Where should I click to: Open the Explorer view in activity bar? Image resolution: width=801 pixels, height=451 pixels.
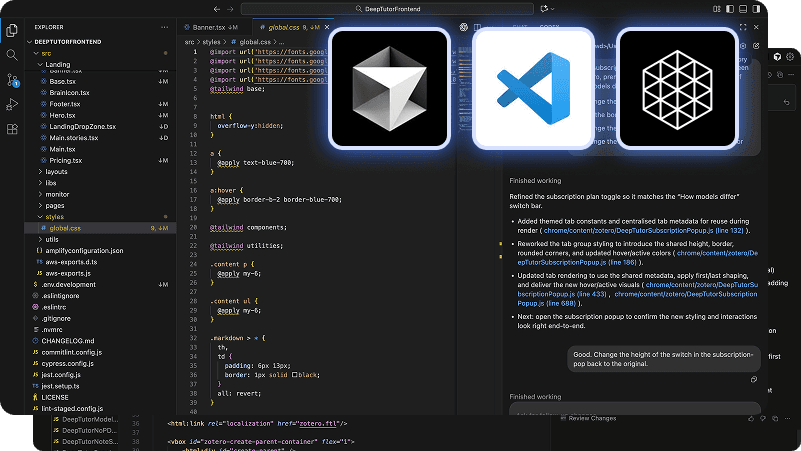(12, 31)
